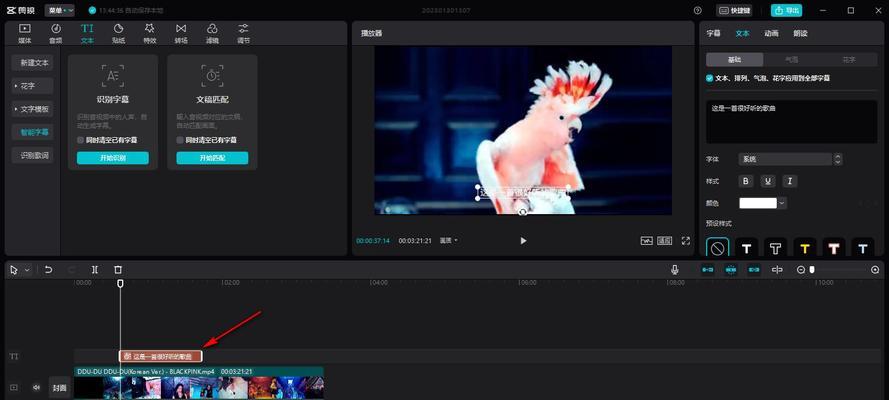This screenshot has height=400, width=889.
Task: Select the yellow T preset text style
Action: click(805, 249)
